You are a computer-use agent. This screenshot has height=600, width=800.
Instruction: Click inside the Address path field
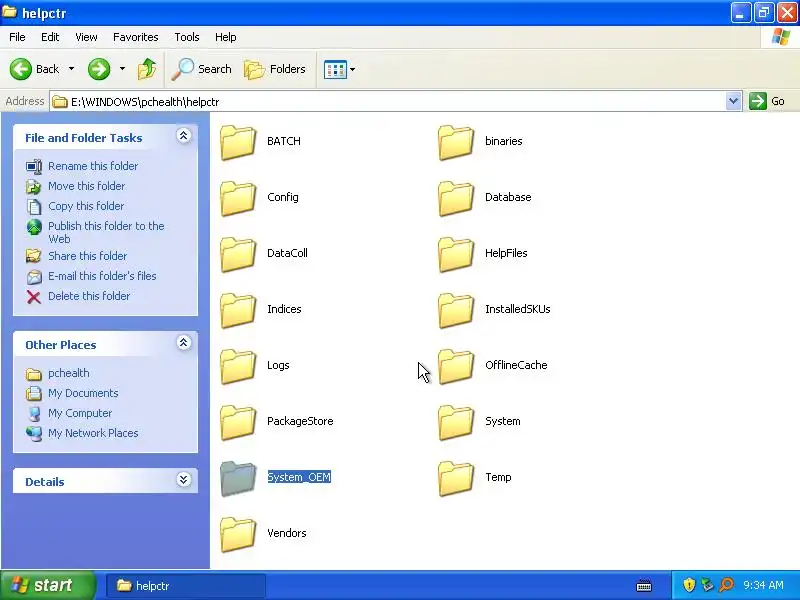[x=388, y=102]
